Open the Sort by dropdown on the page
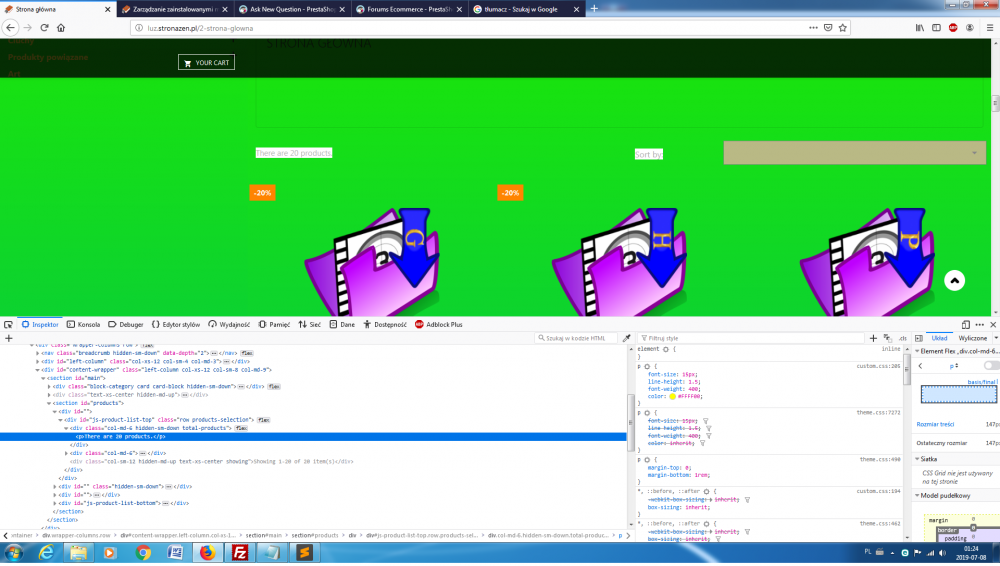The image size is (1000, 566). pos(854,153)
